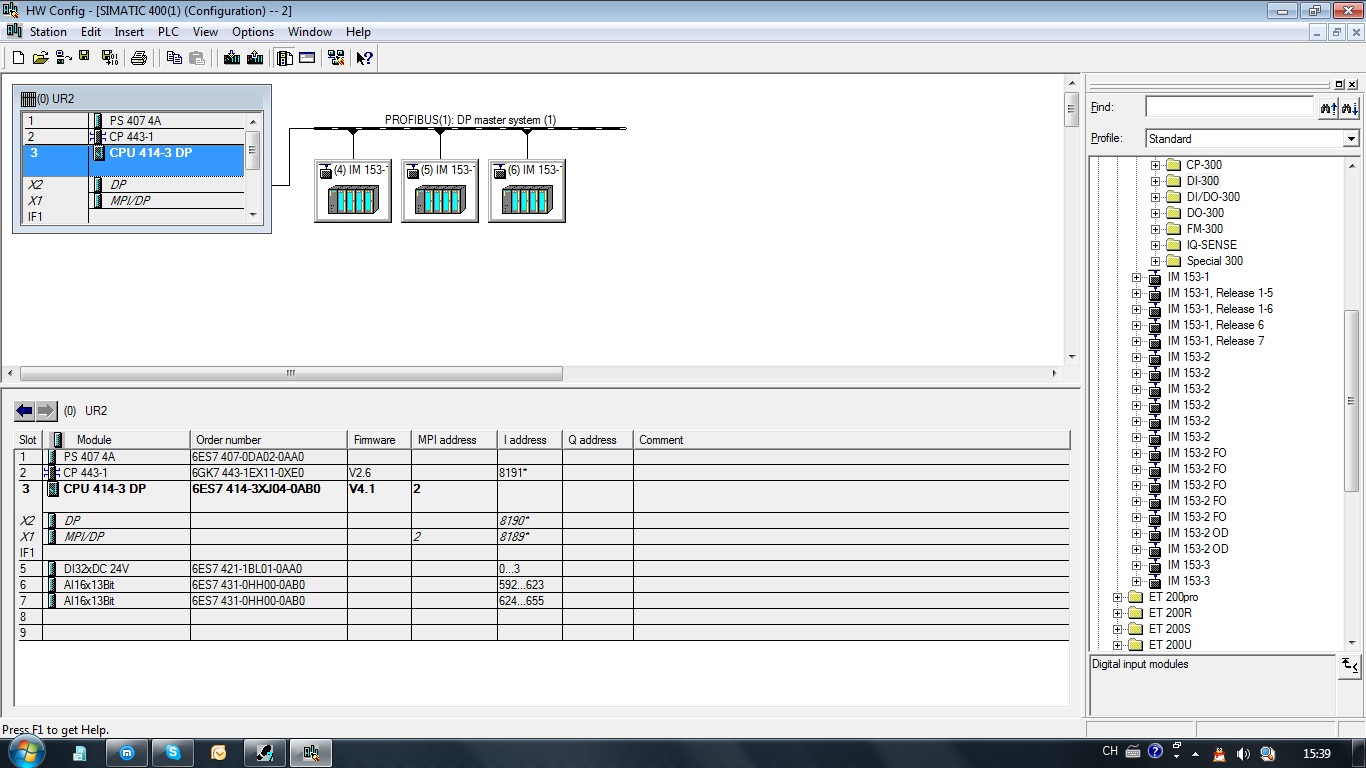This screenshot has height=768, width=1366.
Task: Open the Profile dropdown in catalog
Action: 1351,139
